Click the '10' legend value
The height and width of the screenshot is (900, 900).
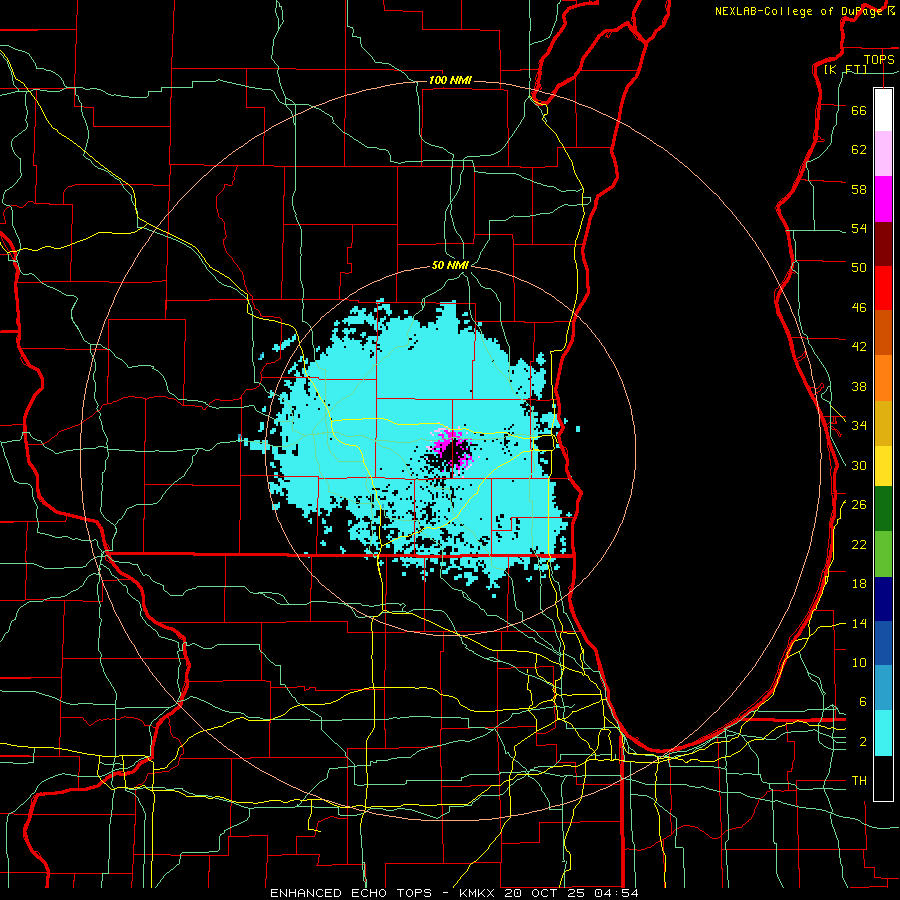tap(859, 663)
